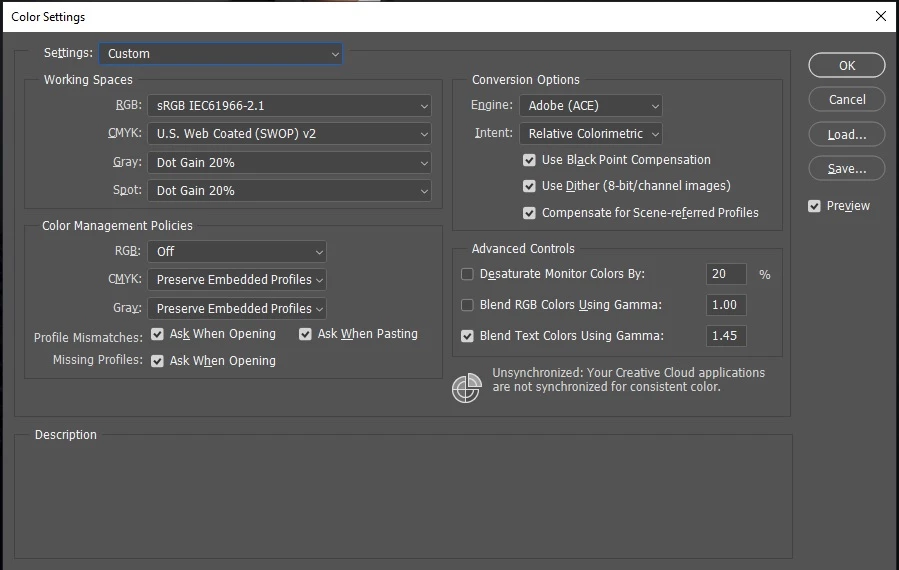The width and height of the screenshot is (899, 570).
Task: Toggle Use Black Point Compensation checkbox
Action: (x=529, y=160)
